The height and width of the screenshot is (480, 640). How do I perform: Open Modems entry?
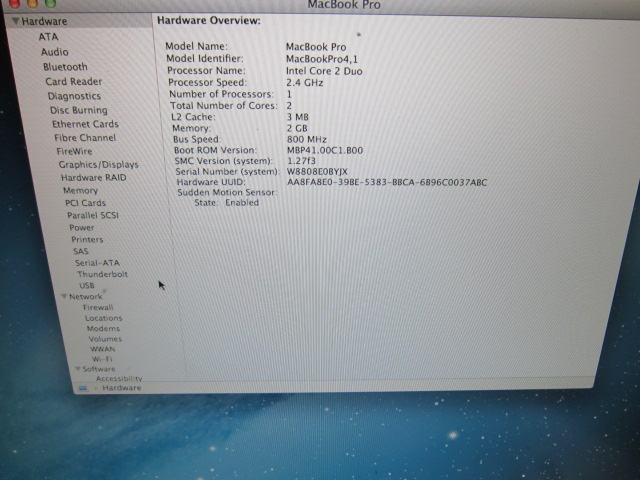tap(103, 329)
